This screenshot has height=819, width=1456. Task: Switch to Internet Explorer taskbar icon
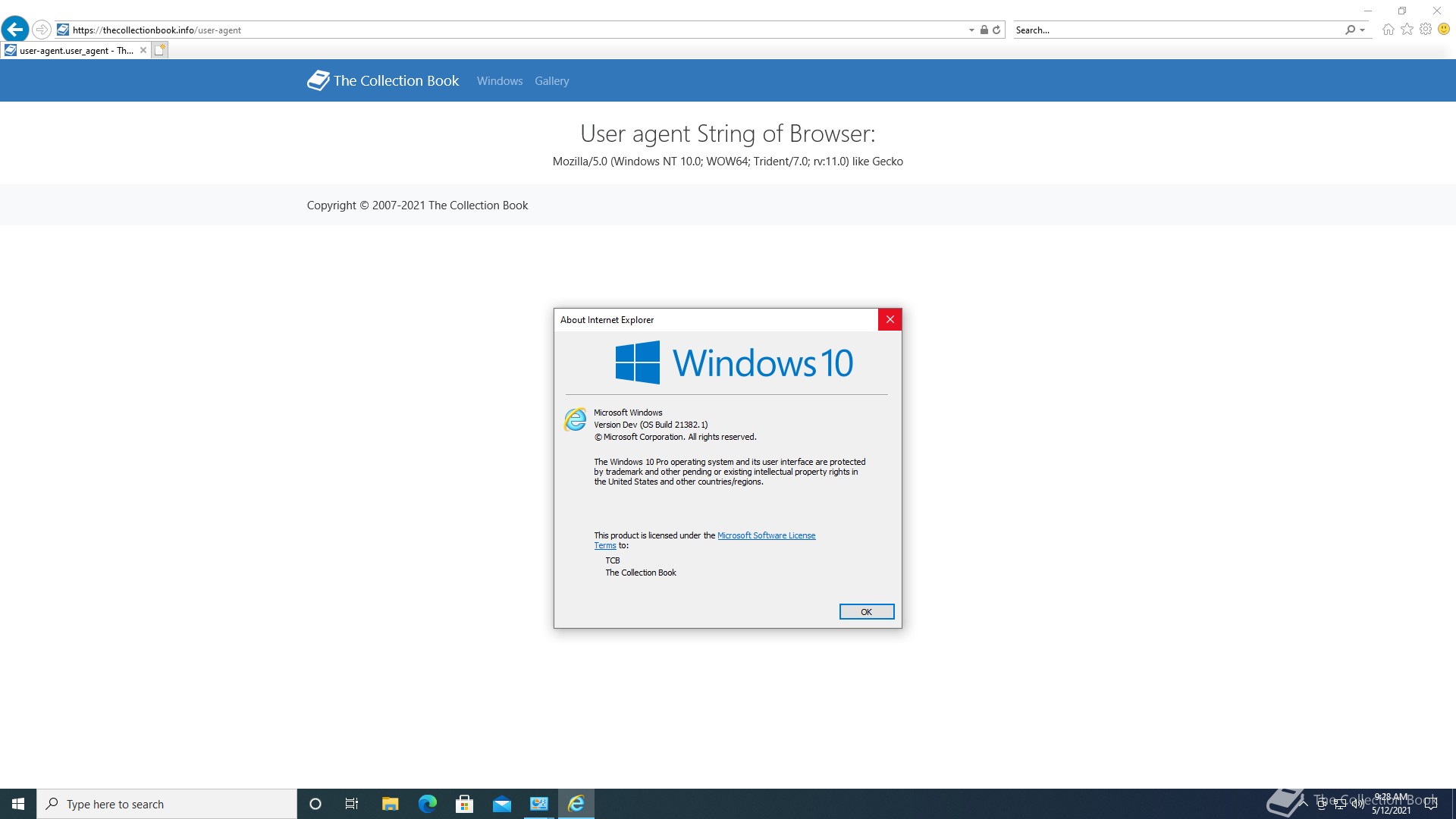tap(576, 804)
